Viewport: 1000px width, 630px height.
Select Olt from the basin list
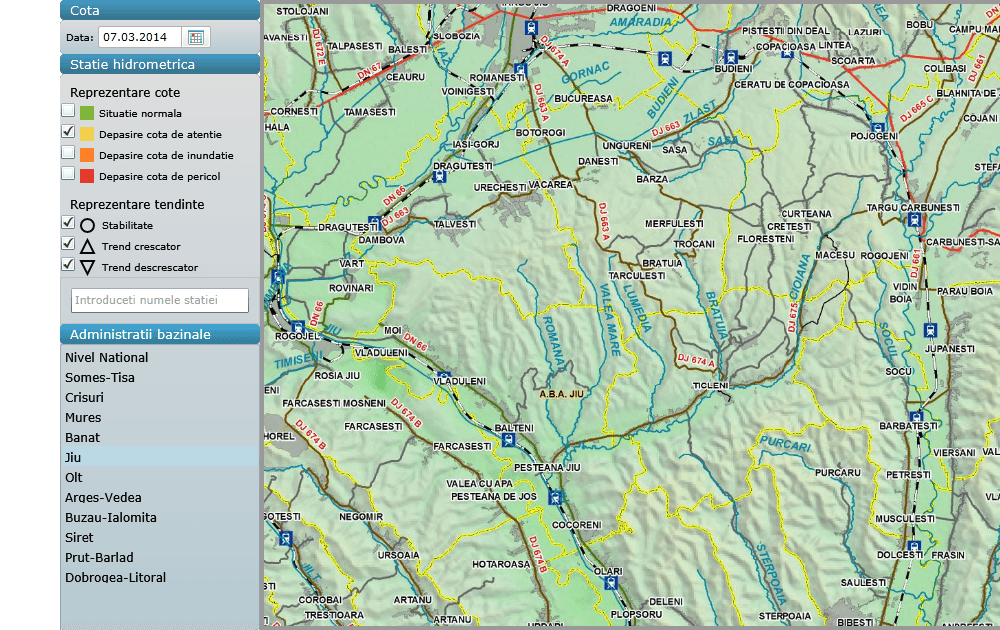[x=74, y=477]
